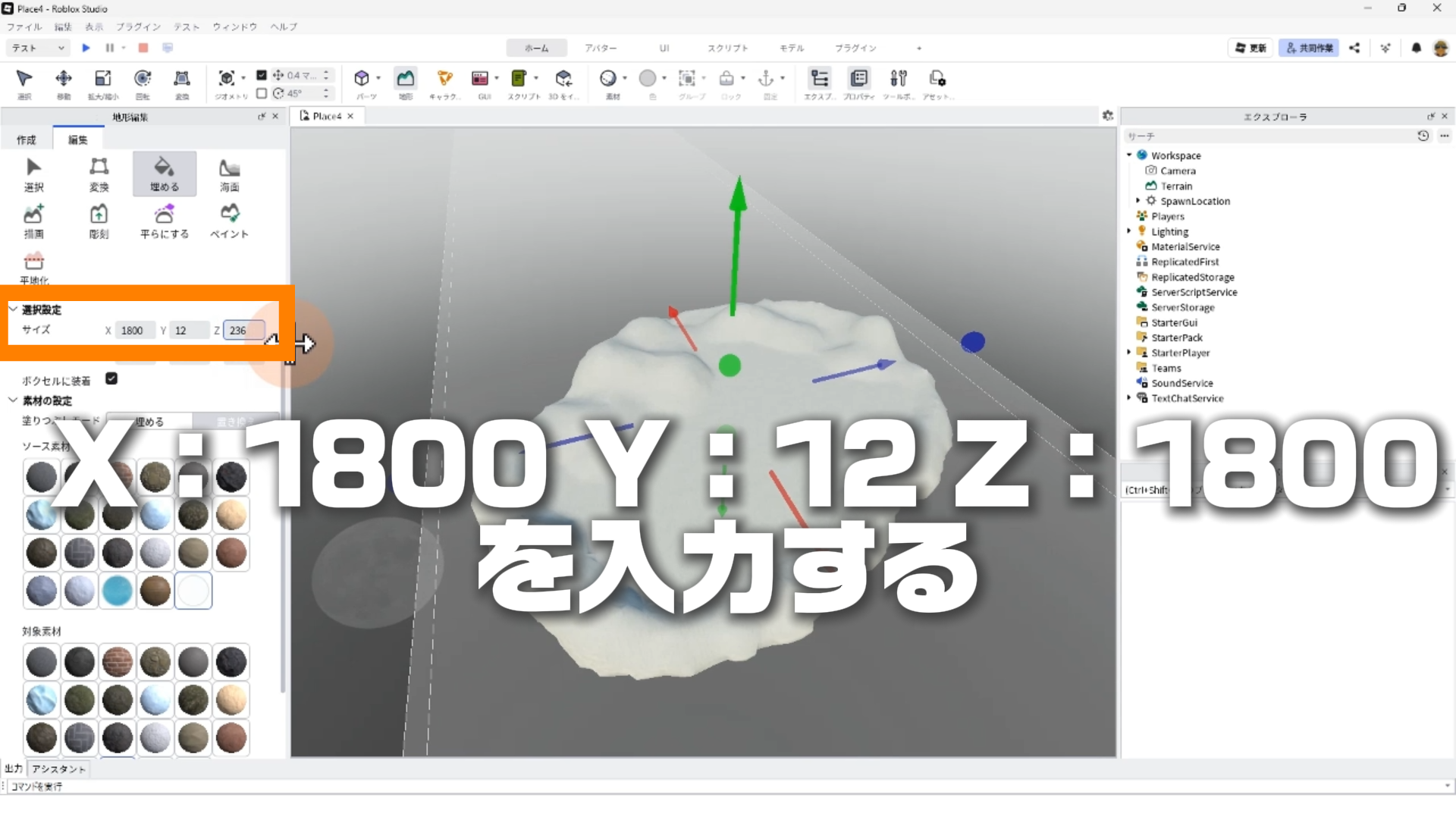The height and width of the screenshot is (819, 1456).
Task: Toggle the ボクセルに装着 checkbox
Action: (x=111, y=378)
